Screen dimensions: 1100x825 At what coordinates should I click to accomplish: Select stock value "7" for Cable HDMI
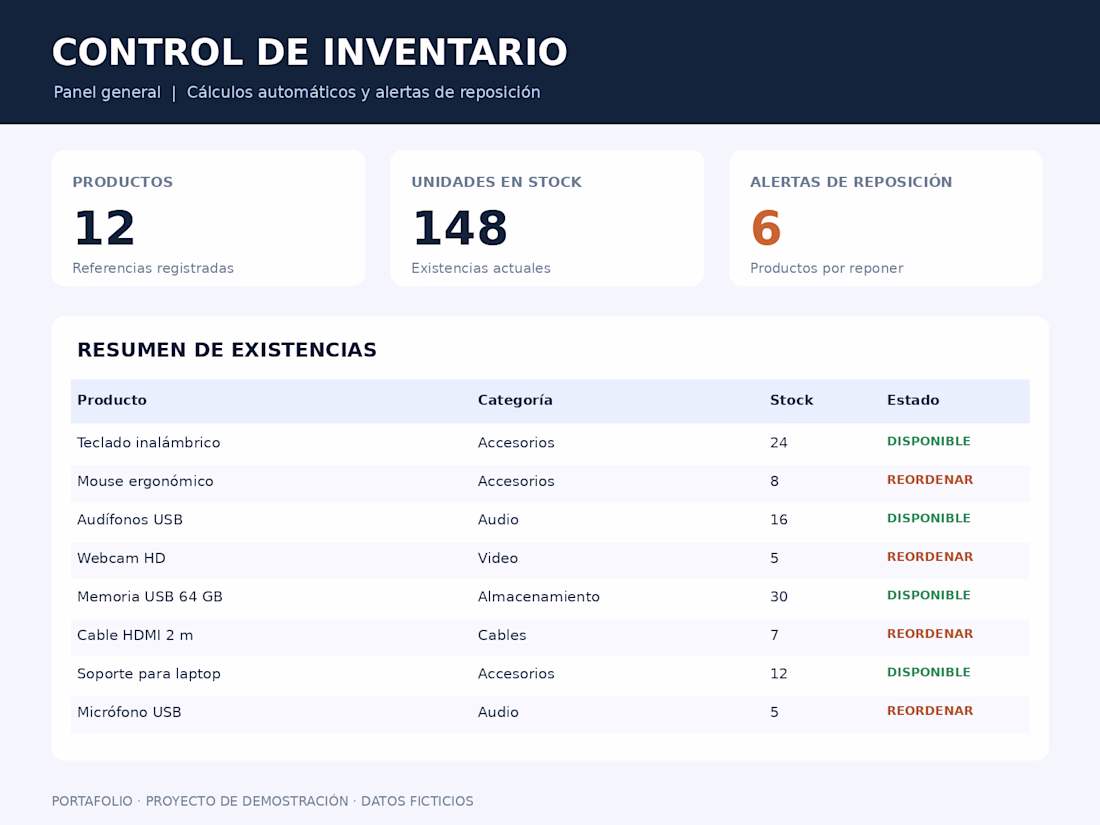click(x=774, y=636)
